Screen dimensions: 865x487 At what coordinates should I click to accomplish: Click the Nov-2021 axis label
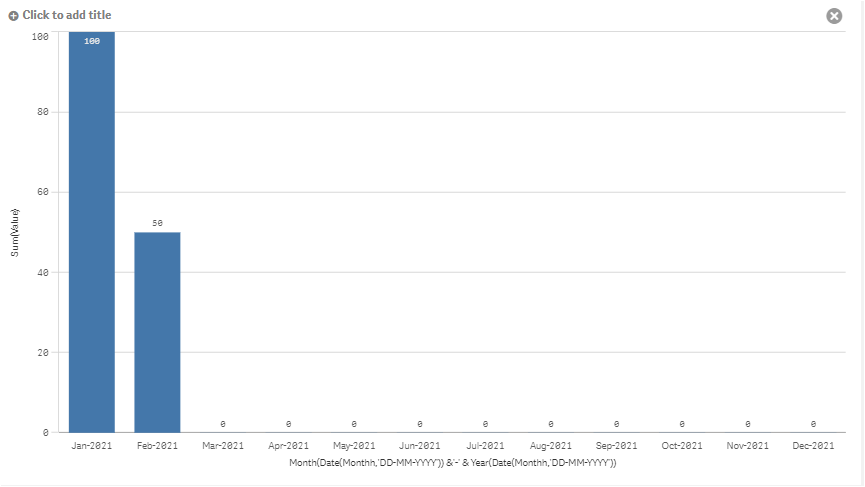748,446
